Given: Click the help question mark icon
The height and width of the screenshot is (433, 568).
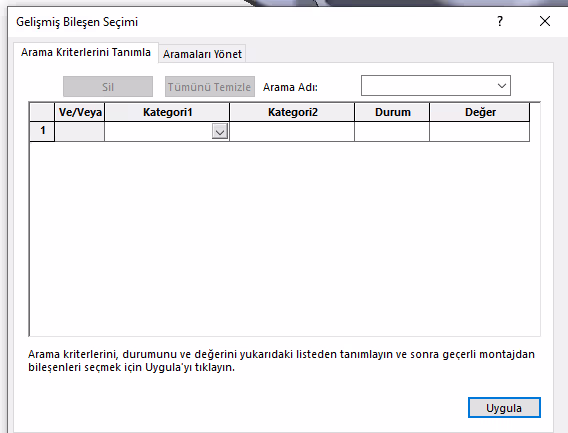Looking at the screenshot, I should (x=500, y=21).
